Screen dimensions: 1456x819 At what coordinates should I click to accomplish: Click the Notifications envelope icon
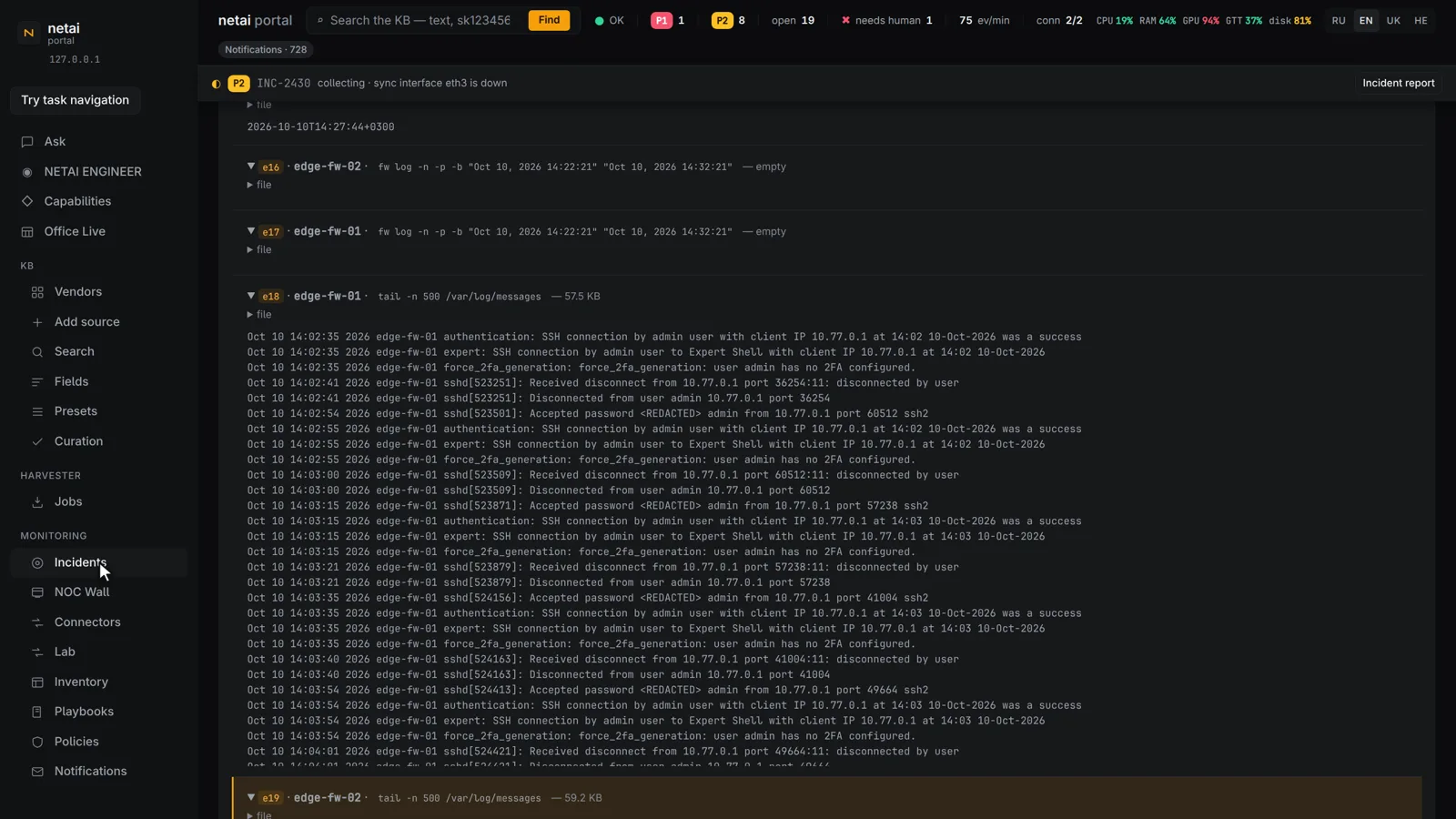click(x=37, y=772)
